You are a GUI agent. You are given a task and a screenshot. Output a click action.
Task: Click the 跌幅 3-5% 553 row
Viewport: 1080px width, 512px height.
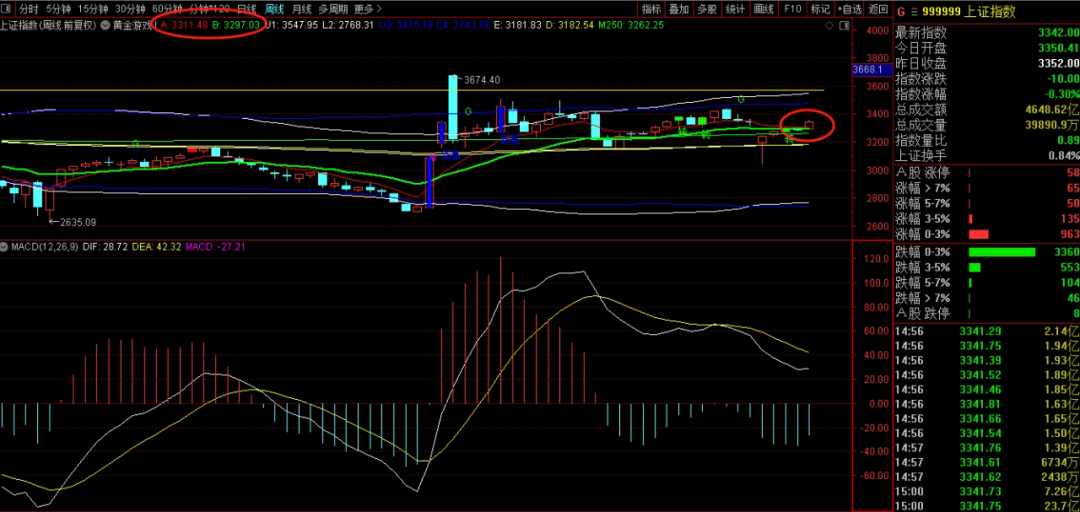coord(986,267)
